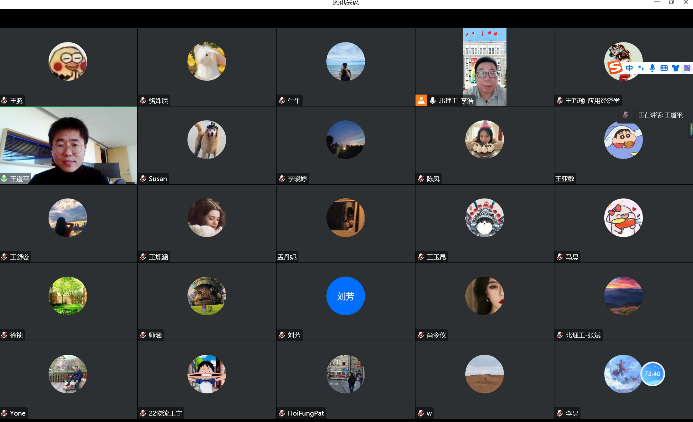This screenshot has height=422, width=693.
Task: Click the Yone participant avatar
Action: [x=68, y=373]
